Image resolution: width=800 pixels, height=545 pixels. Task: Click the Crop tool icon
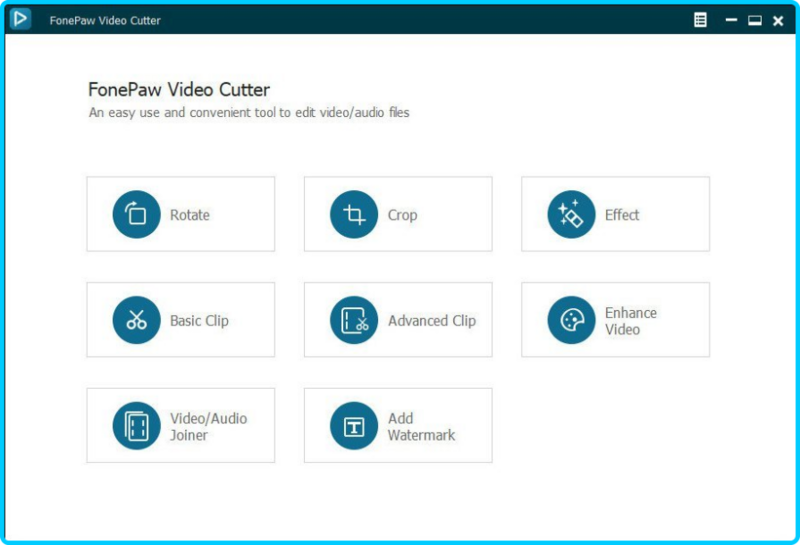pyautogui.click(x=354, y=214)
